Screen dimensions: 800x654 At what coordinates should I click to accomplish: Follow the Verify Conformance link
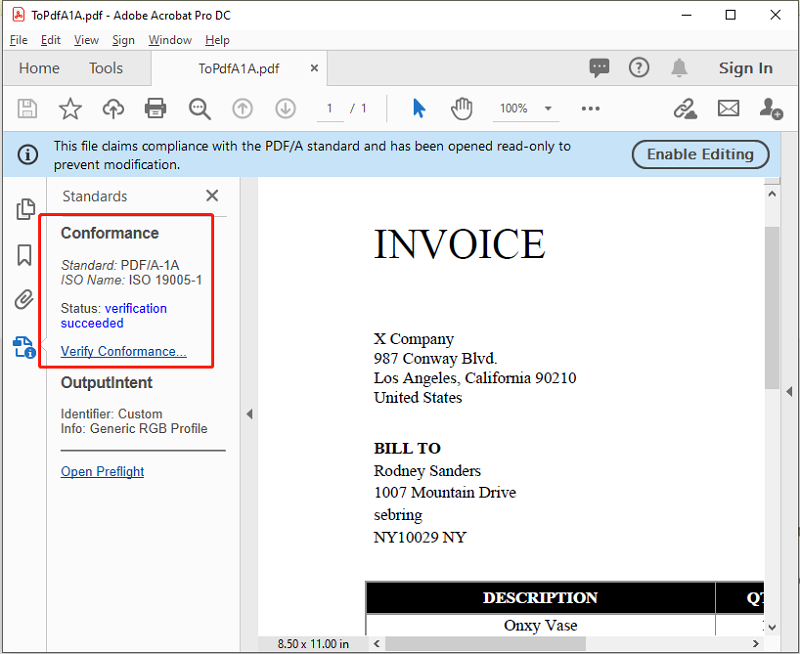[122, 351]
